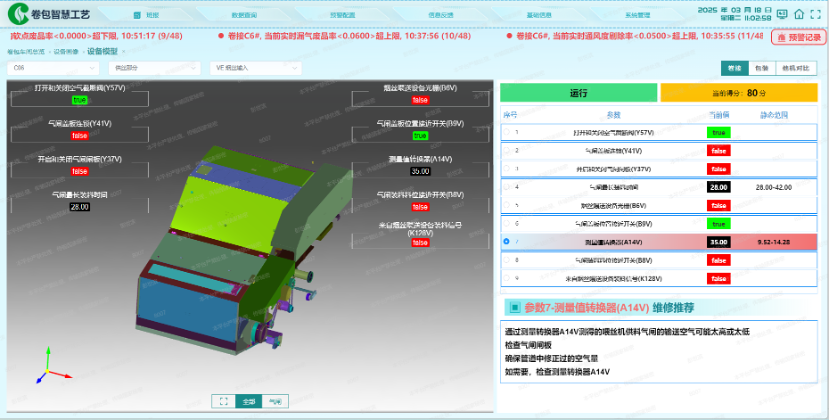The image size is (830, 420).
Task: Toggle fullscreen icon in top-right header
Action: point(816,14)
